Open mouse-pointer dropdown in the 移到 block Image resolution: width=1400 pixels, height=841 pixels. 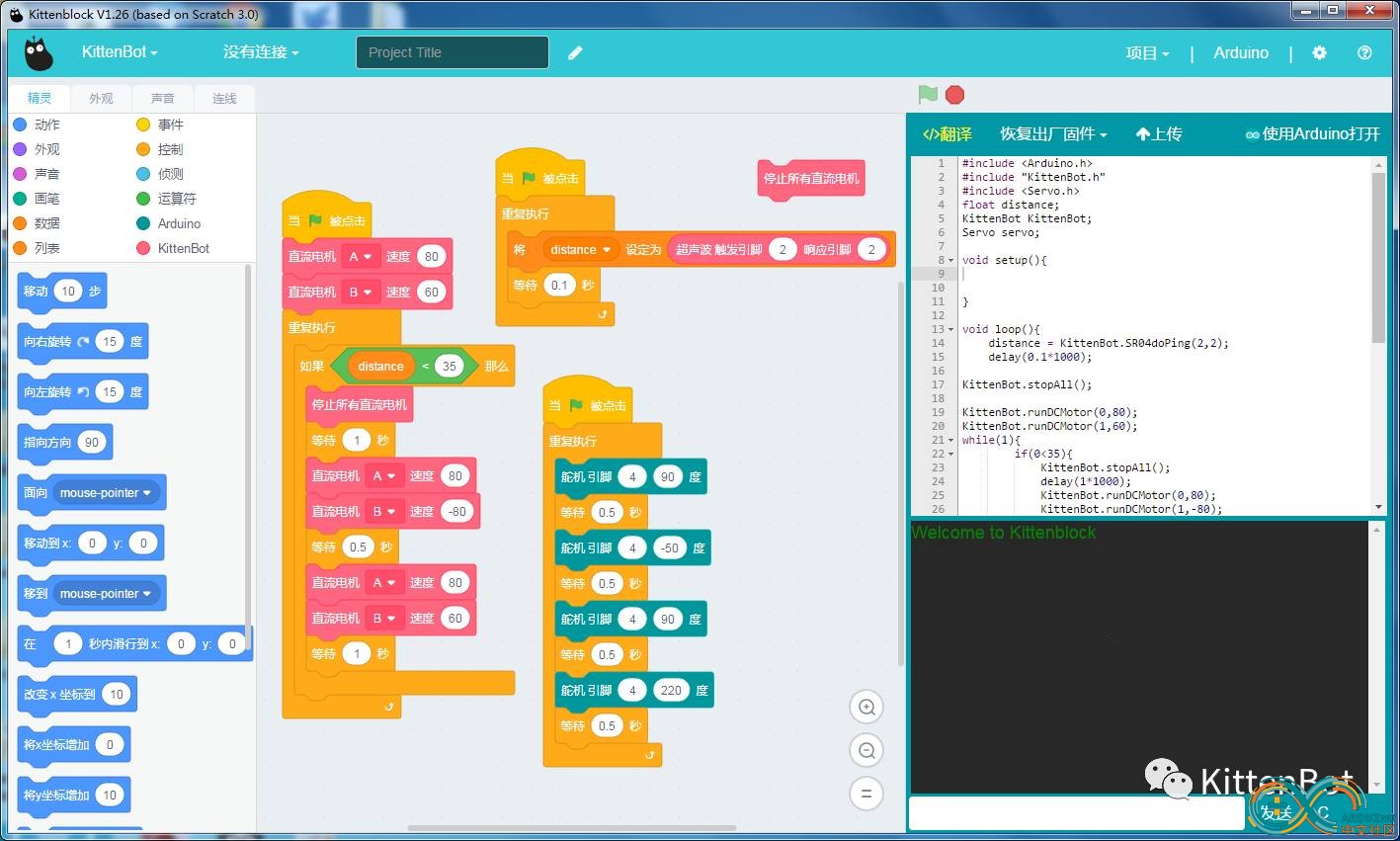[106, 594]
